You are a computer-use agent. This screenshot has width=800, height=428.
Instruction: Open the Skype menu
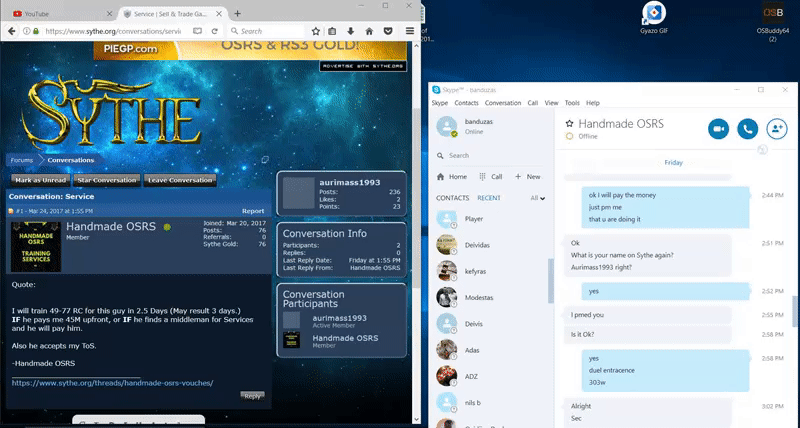coord(440,103)
